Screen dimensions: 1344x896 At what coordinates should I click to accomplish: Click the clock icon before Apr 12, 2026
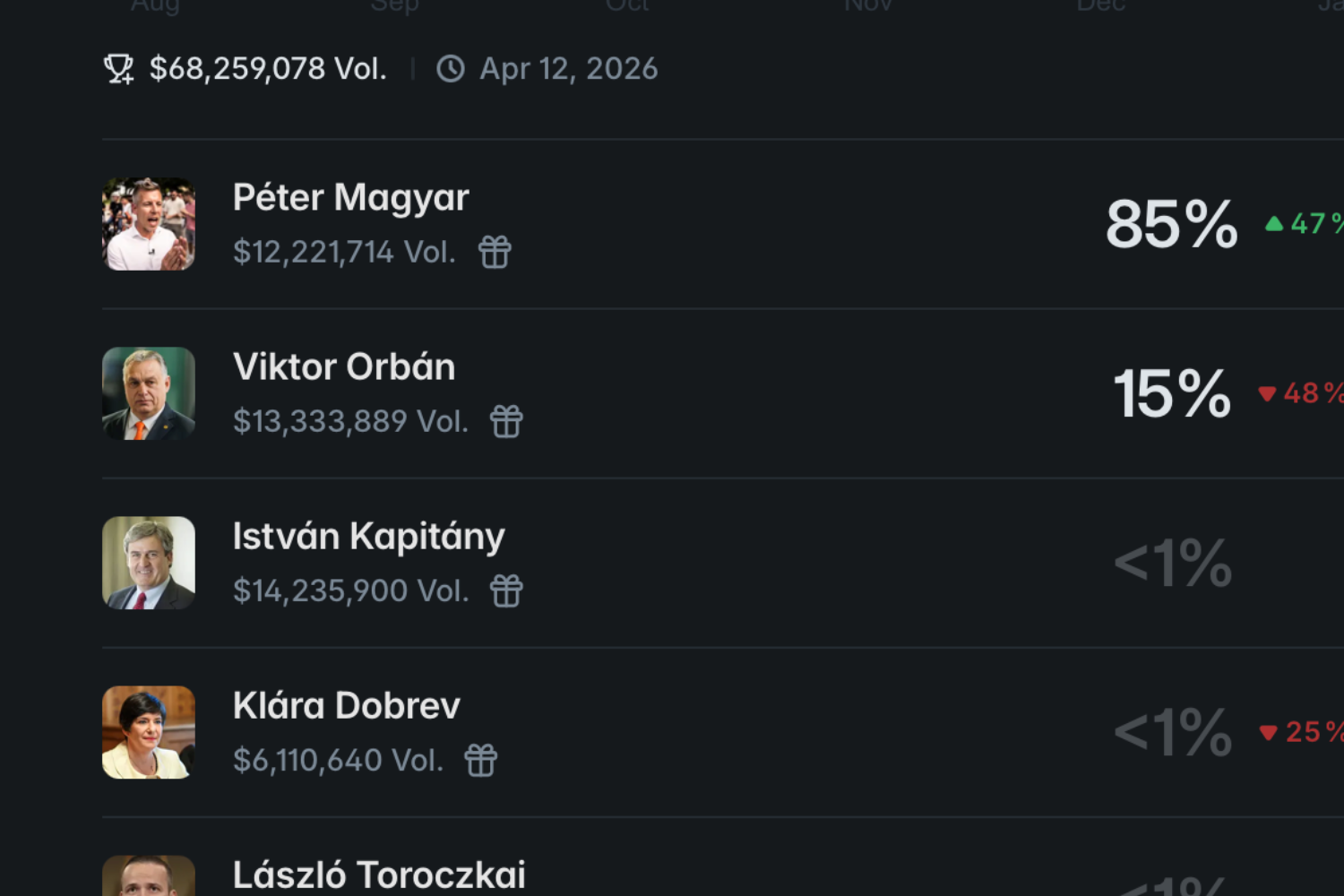[450, 69]
